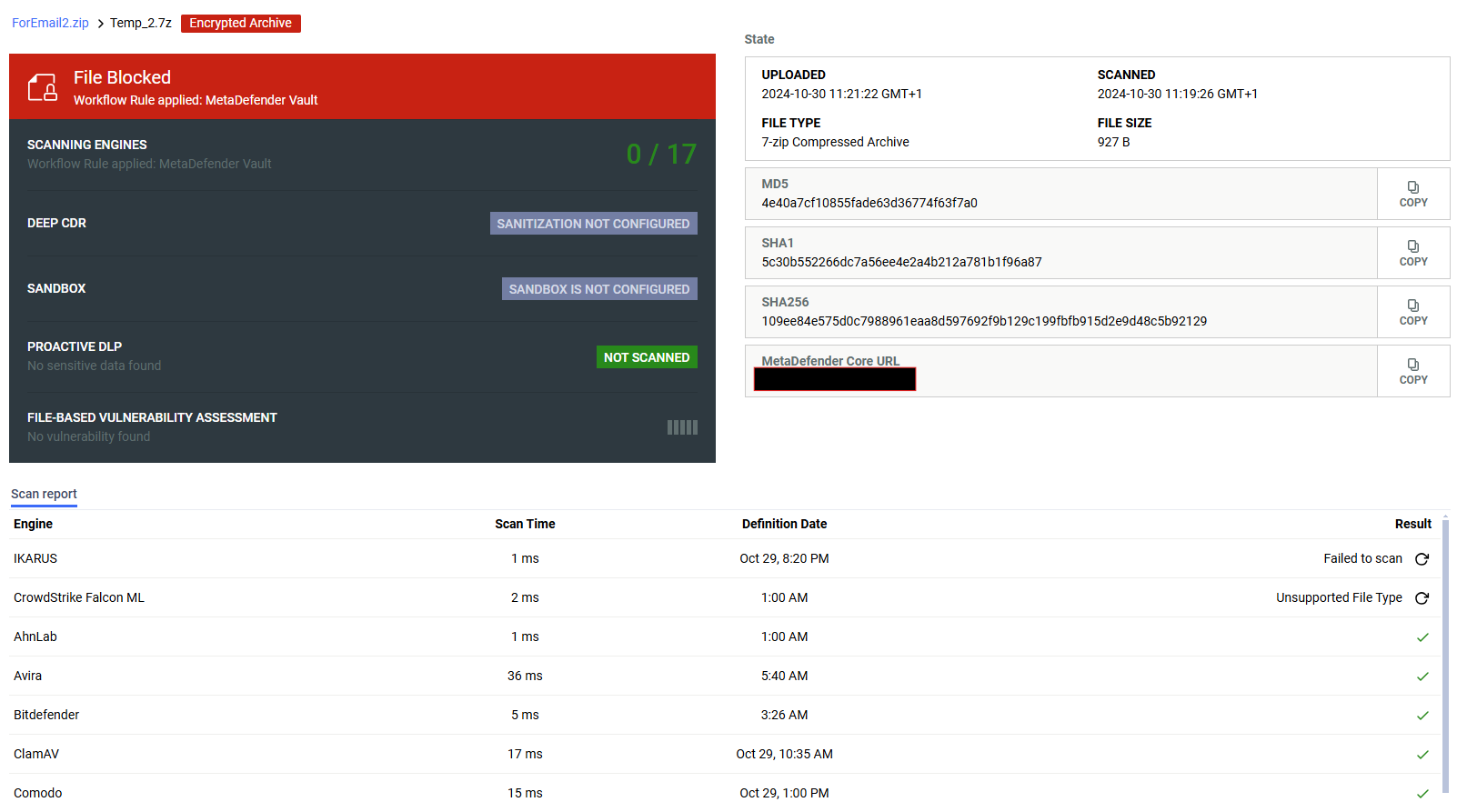Switch to the Scan report tab
This screenshot has height=812, width=1457.
44,495
